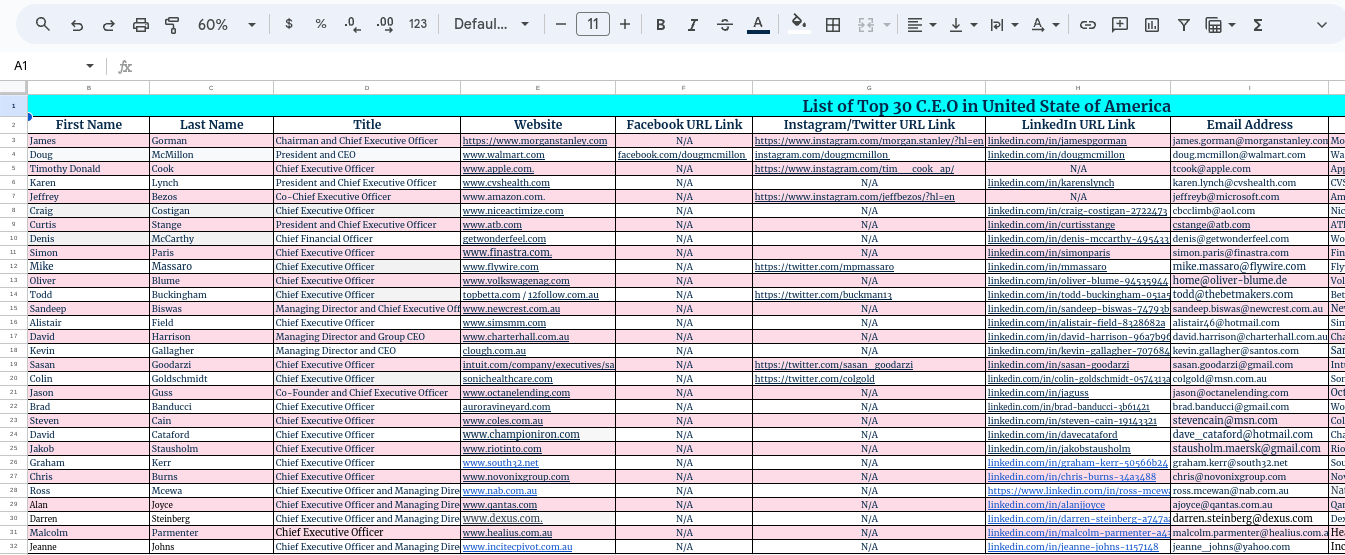The image size is (1345, 555).
Task: Select row header 10
Action: coord(14,239)
